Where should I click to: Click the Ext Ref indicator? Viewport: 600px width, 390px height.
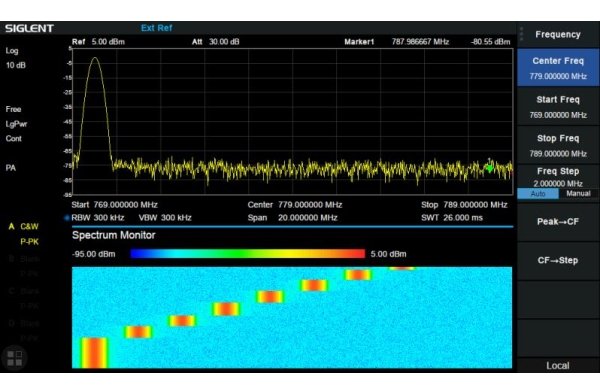click(157, 28)
